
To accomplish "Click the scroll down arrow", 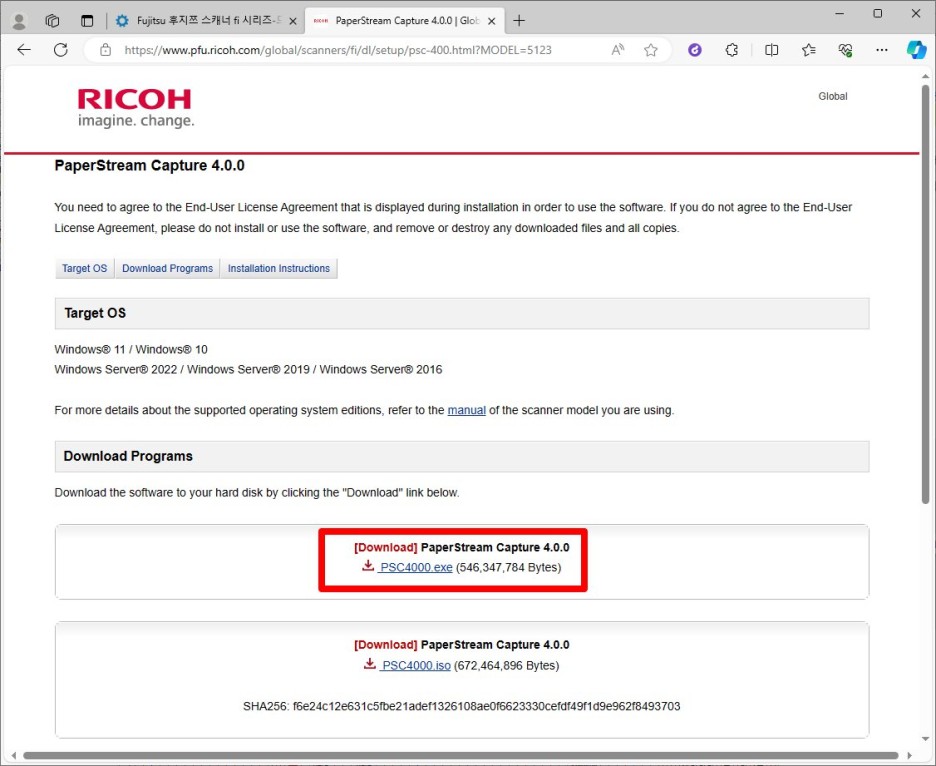I will pyautogui.click(x=925, y=739).
